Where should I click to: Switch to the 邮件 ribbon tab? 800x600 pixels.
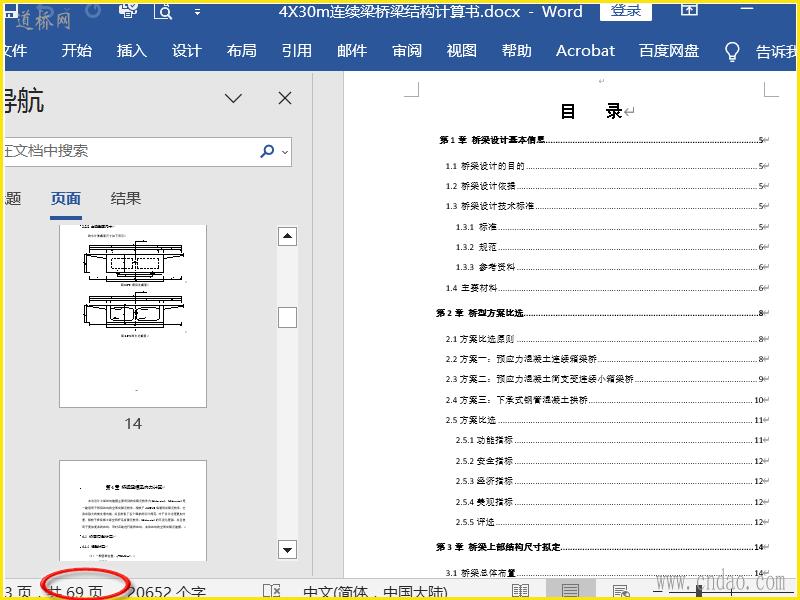(x=352, y=51)
